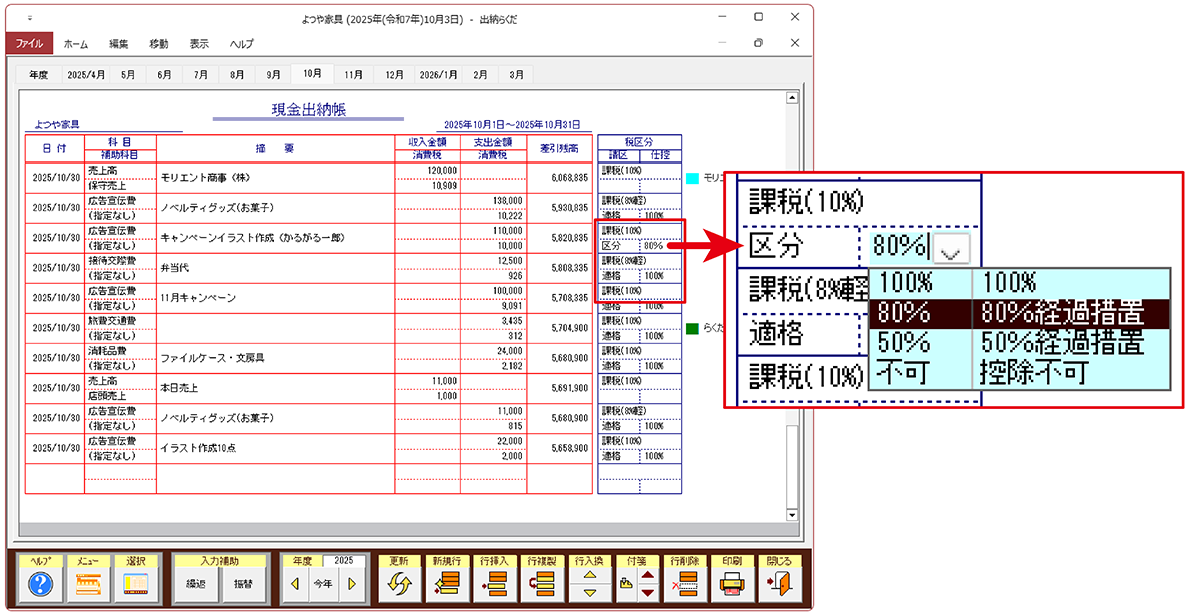Click the 選択 icon in bottom toolbar
Viewport: 1188px width, 615px height.
(135, 584)
